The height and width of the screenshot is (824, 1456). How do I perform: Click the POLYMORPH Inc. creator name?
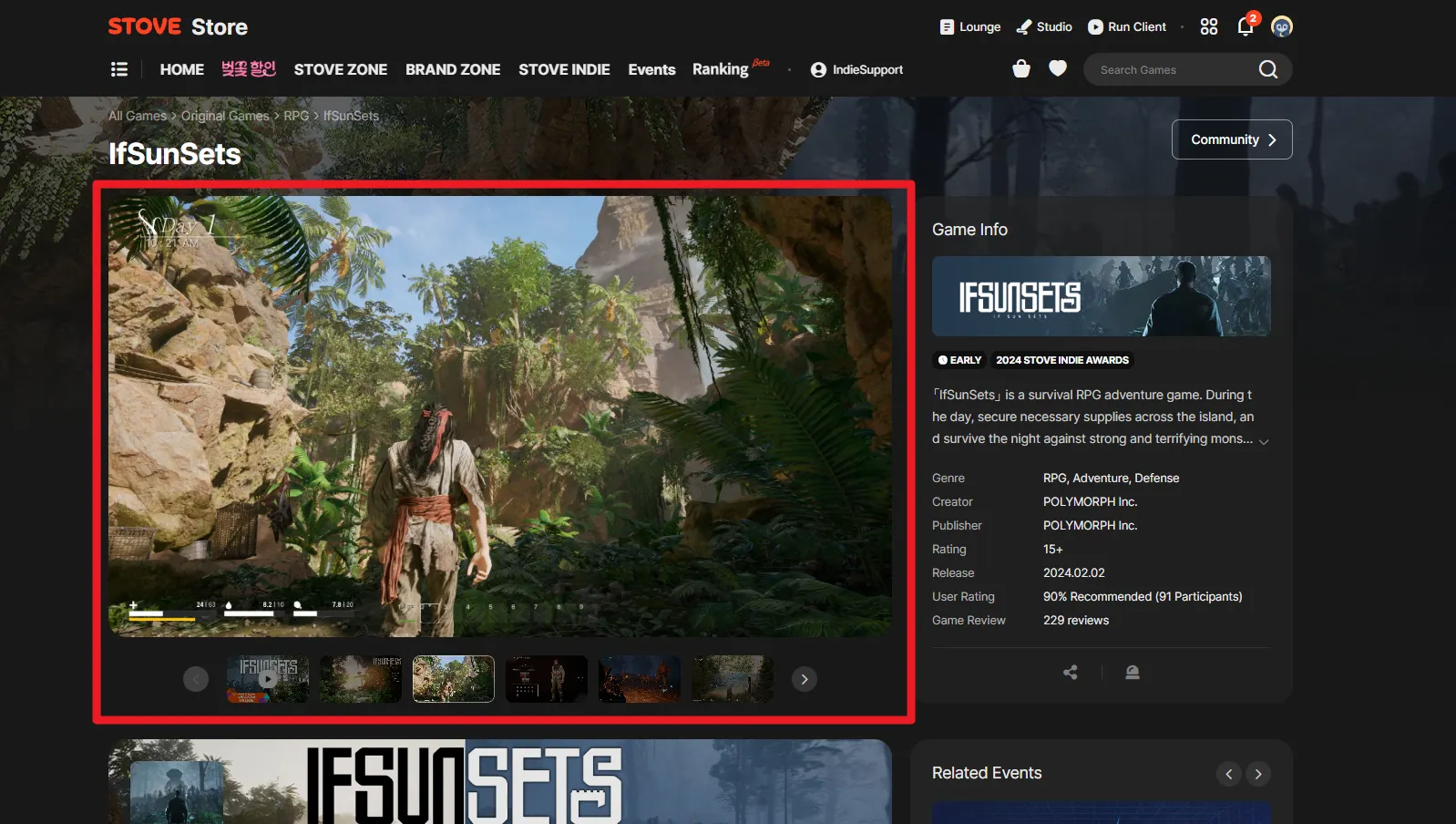pos(1091,502)
